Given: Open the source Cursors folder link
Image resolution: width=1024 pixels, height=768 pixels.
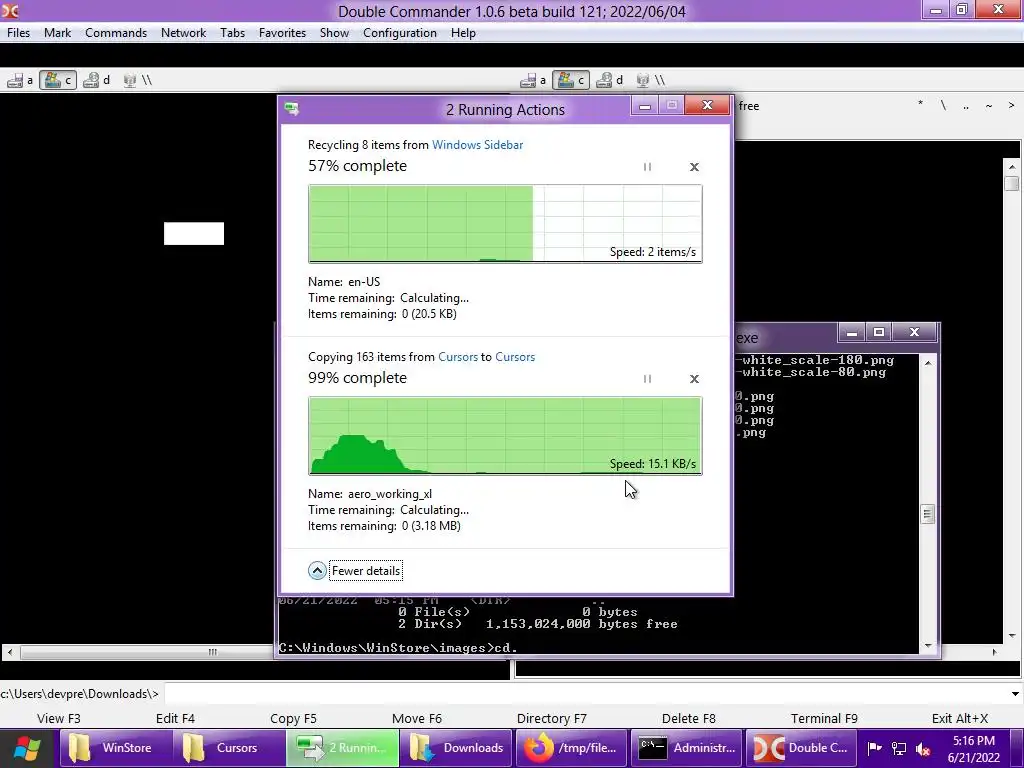Looking at the screenshot, I should tap(458, 357).
